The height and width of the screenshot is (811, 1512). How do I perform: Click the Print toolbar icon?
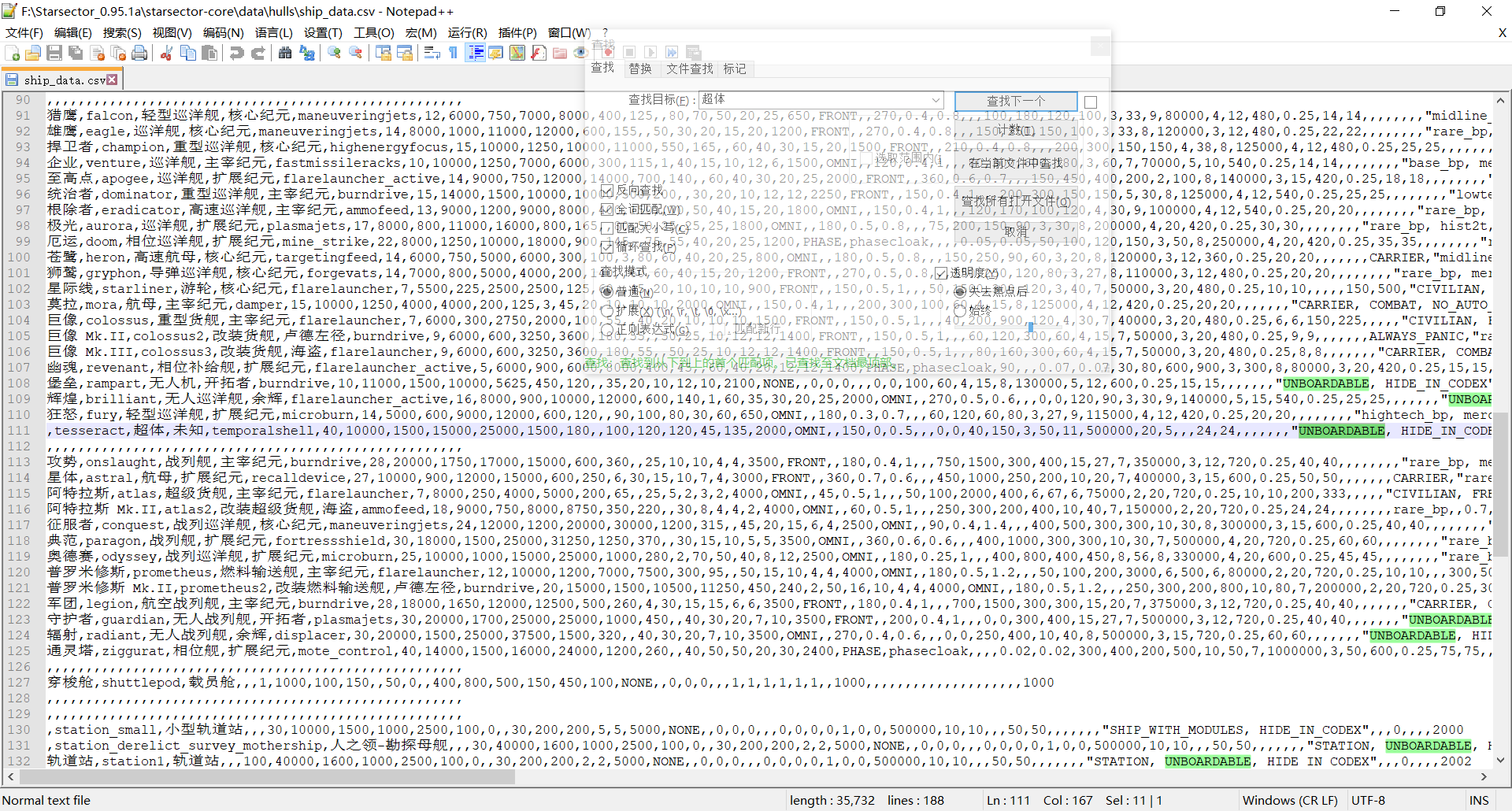click(x=139, y=53)
